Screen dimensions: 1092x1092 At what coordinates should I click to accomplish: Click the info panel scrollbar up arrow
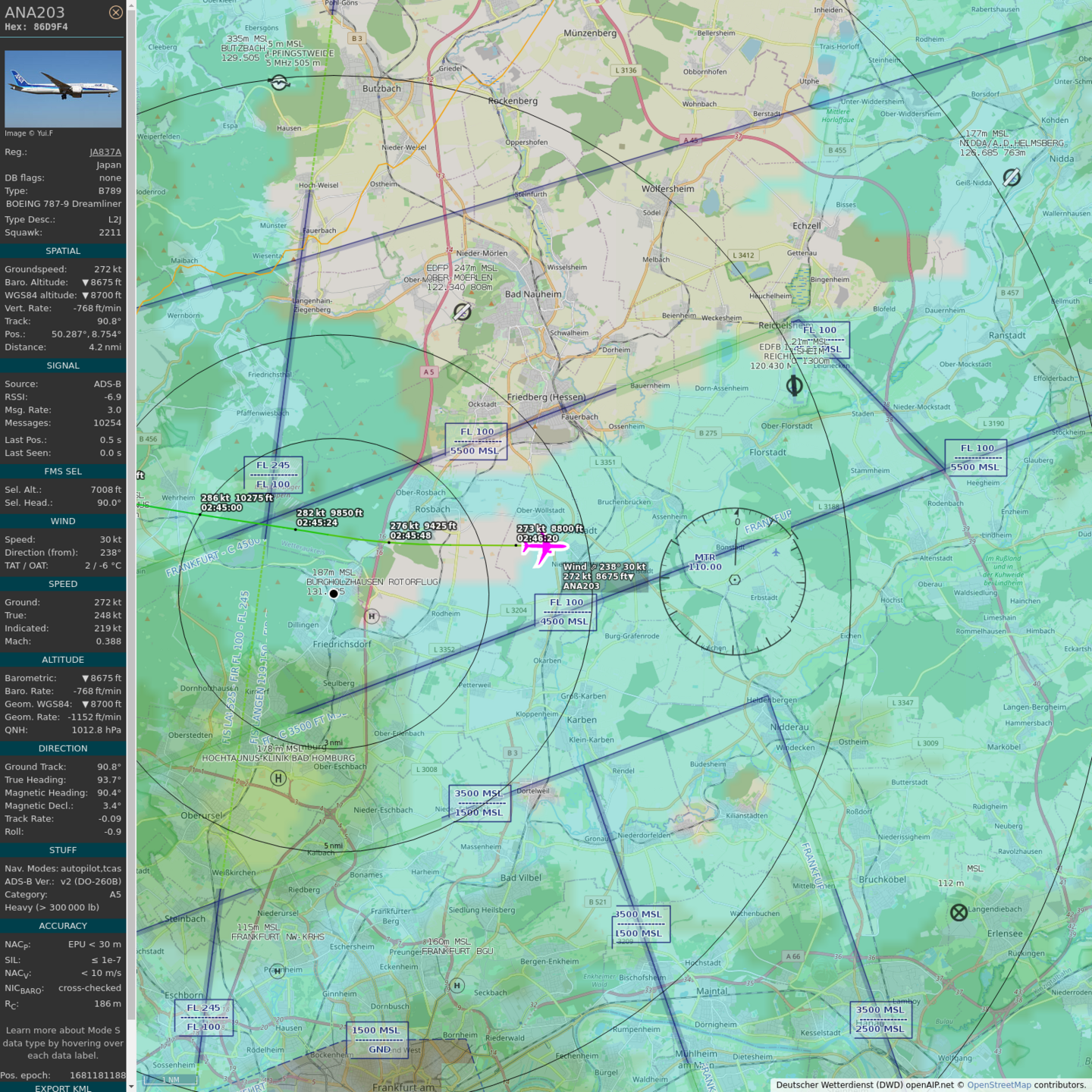tap(131, 5)
